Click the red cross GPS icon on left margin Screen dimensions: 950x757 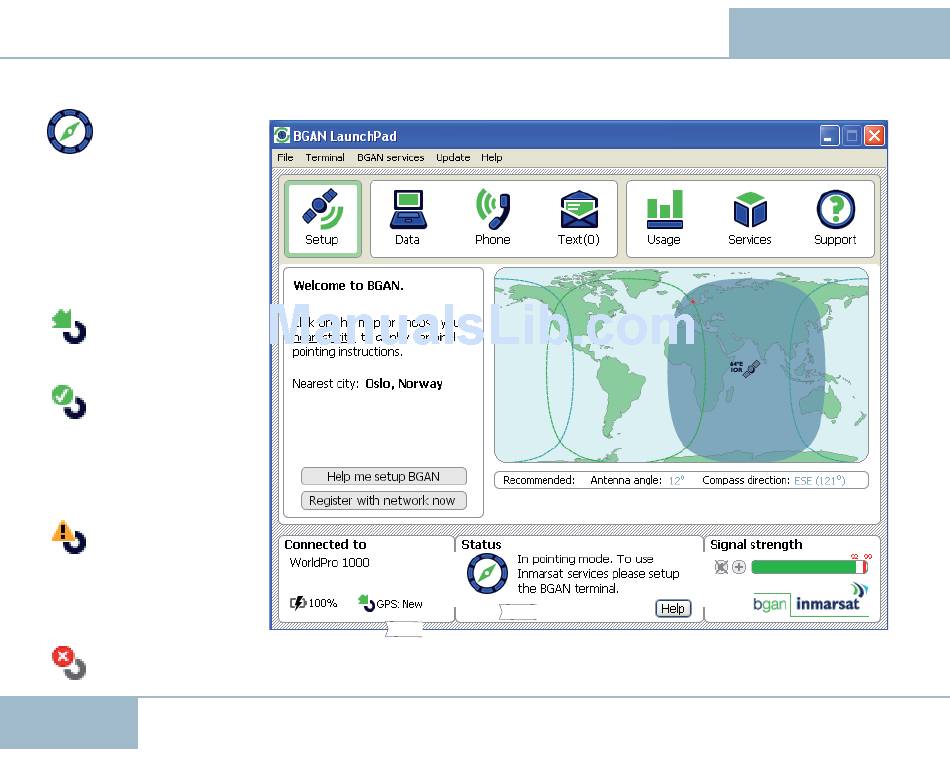[69, 662]
